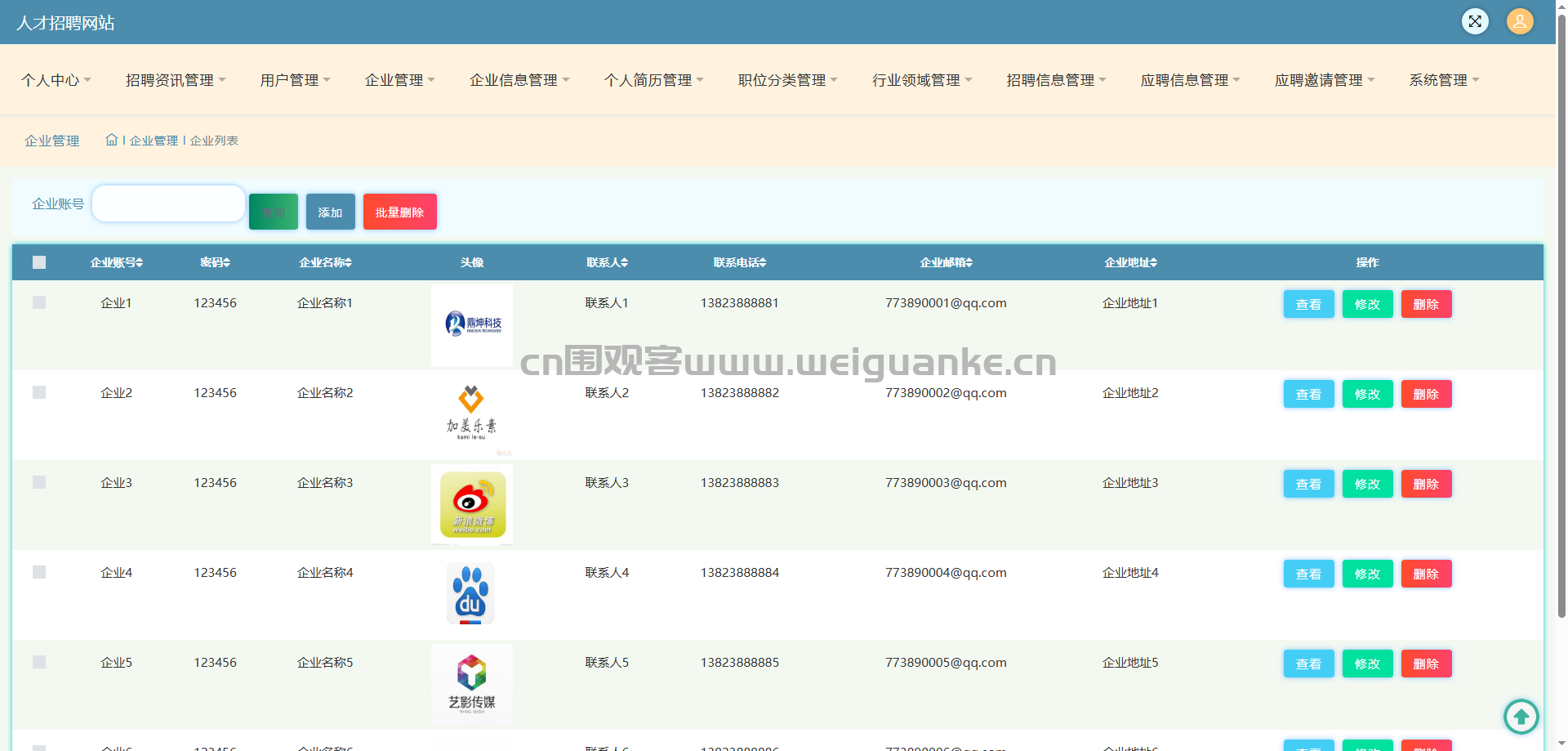This screenshot has height=751, width=1568.
Task: Click the 添加 button
Action: 331,212
